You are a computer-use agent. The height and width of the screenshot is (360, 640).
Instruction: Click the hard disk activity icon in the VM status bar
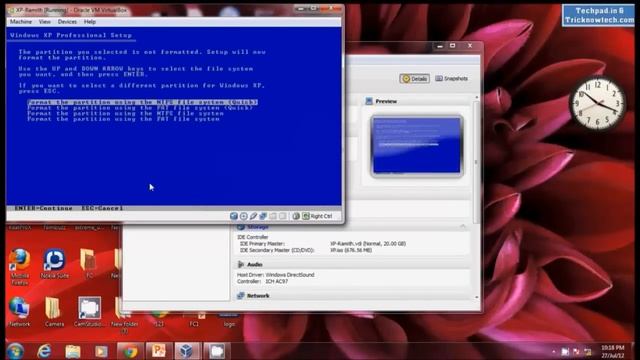234,216
